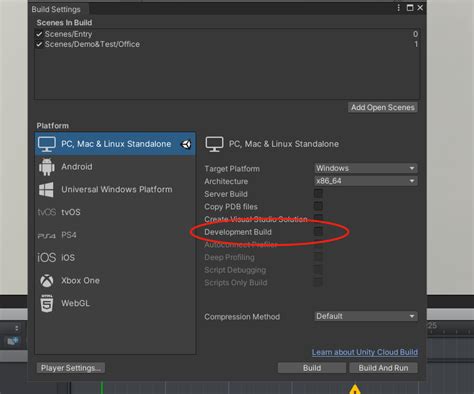Open Build Settings window kebab menu
The height and width of the screenshot is (394, 474).
click(399, 8)
